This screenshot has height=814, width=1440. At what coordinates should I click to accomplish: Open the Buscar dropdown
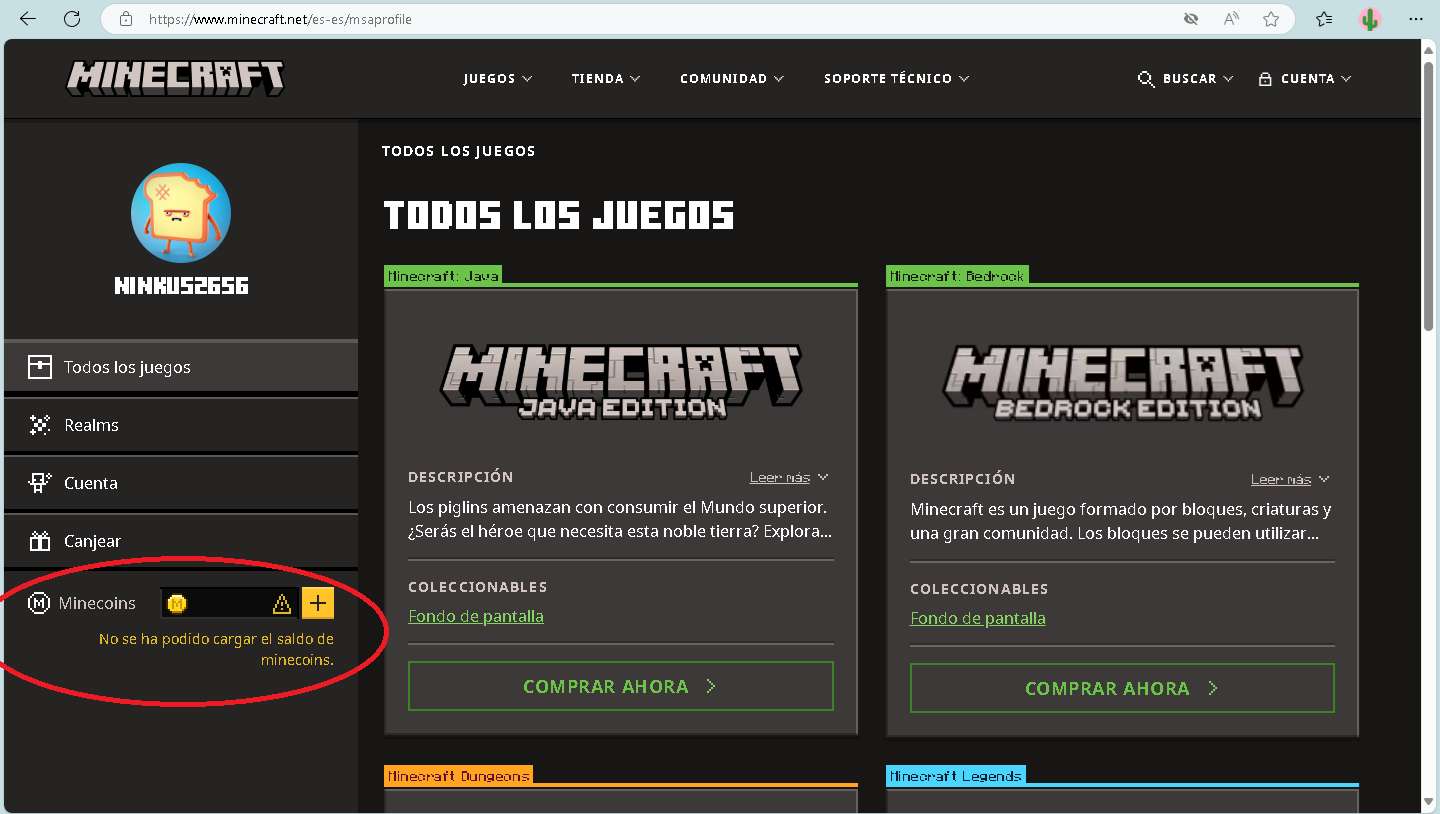click(1186, 79)
